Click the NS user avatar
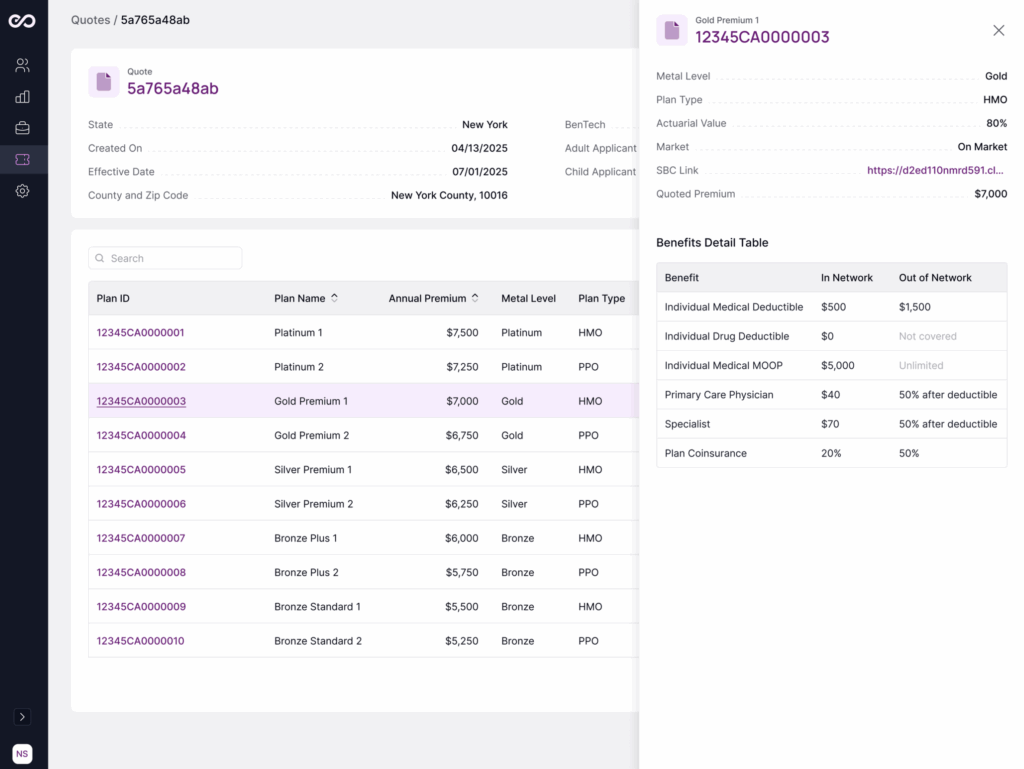Screen dimensions: 1024x769 click(22, 754)
